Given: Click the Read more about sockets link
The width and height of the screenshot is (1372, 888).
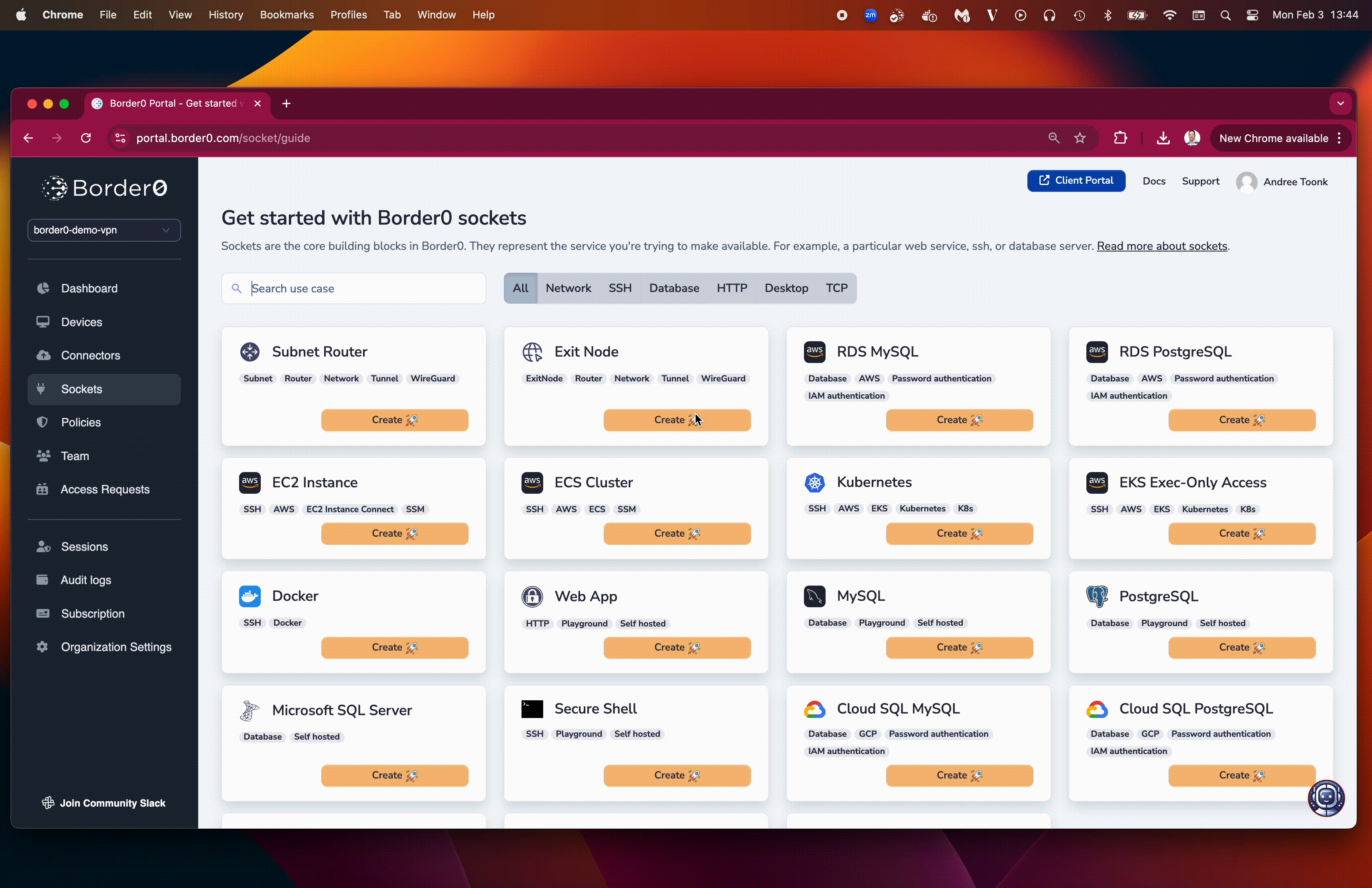Looking at the screenshot, I should 1162,245.
